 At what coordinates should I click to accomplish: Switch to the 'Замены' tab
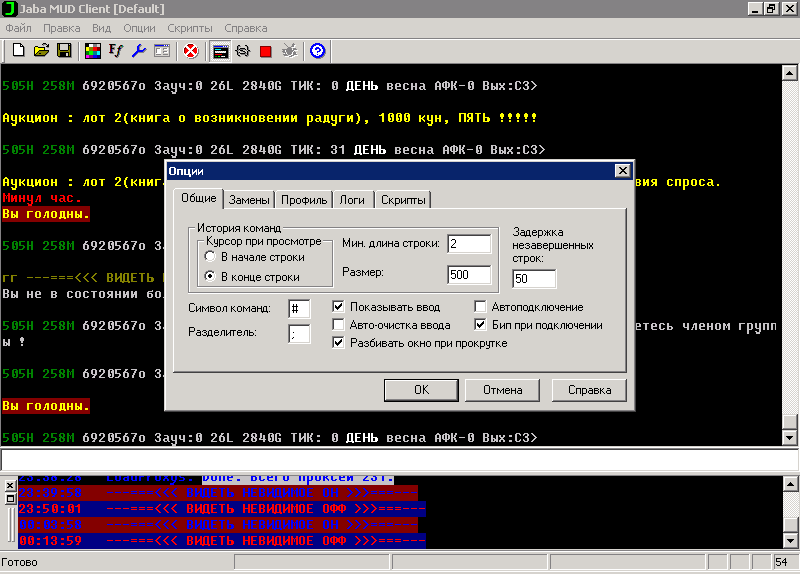click(x=248, y=200)
